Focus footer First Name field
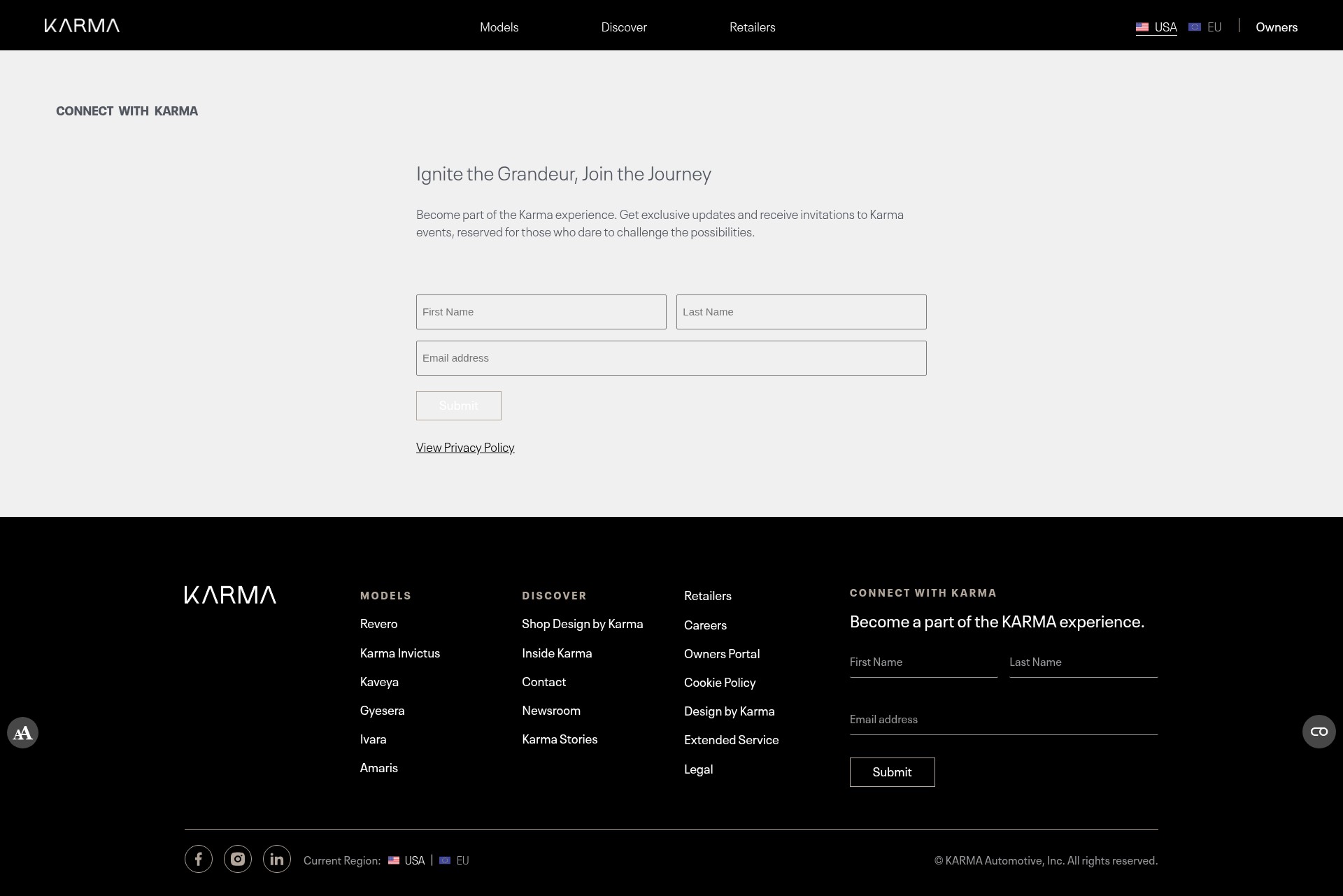 (923, 662)
